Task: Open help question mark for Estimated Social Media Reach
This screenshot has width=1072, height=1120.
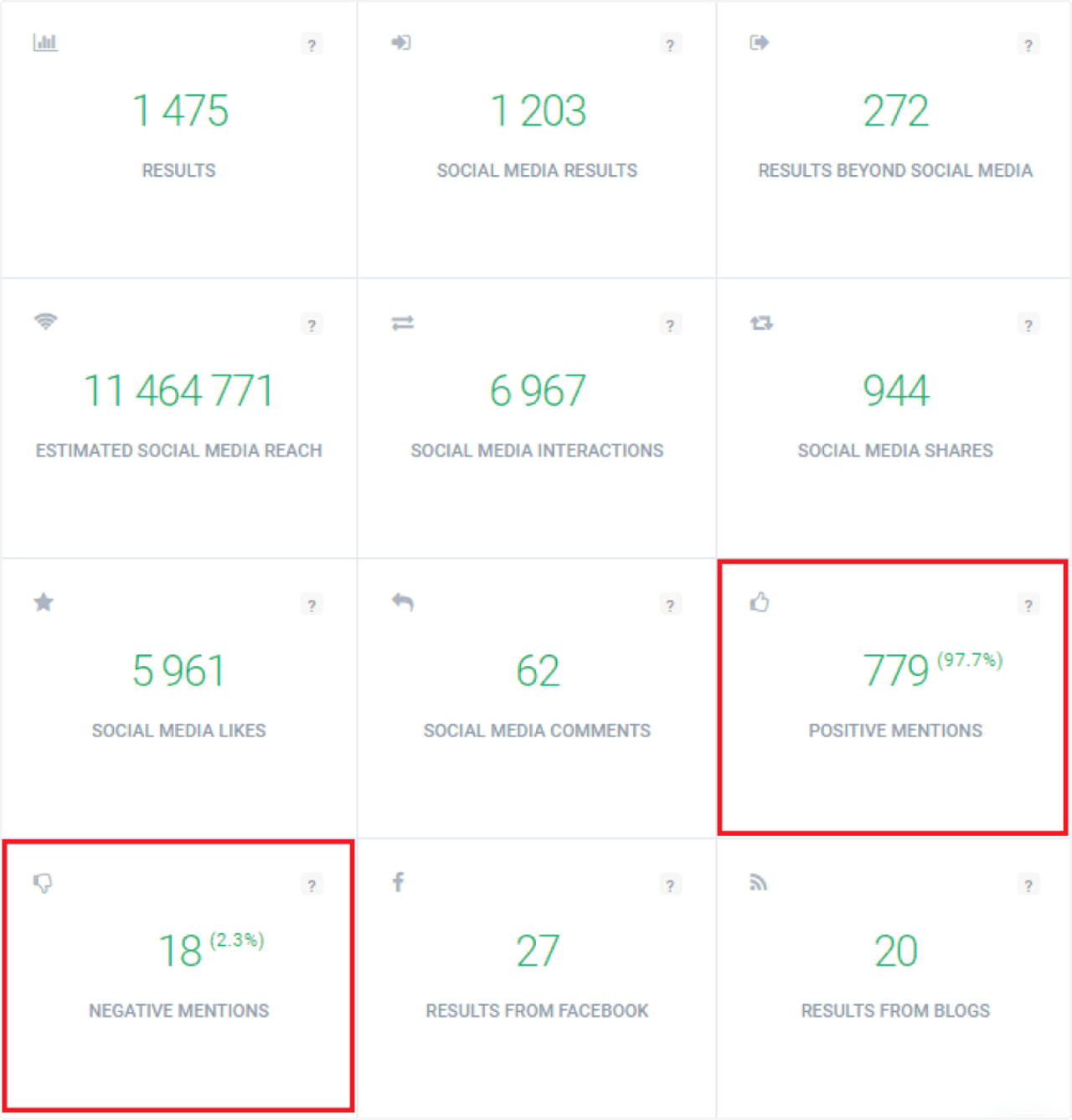Action: click(312, 324)
